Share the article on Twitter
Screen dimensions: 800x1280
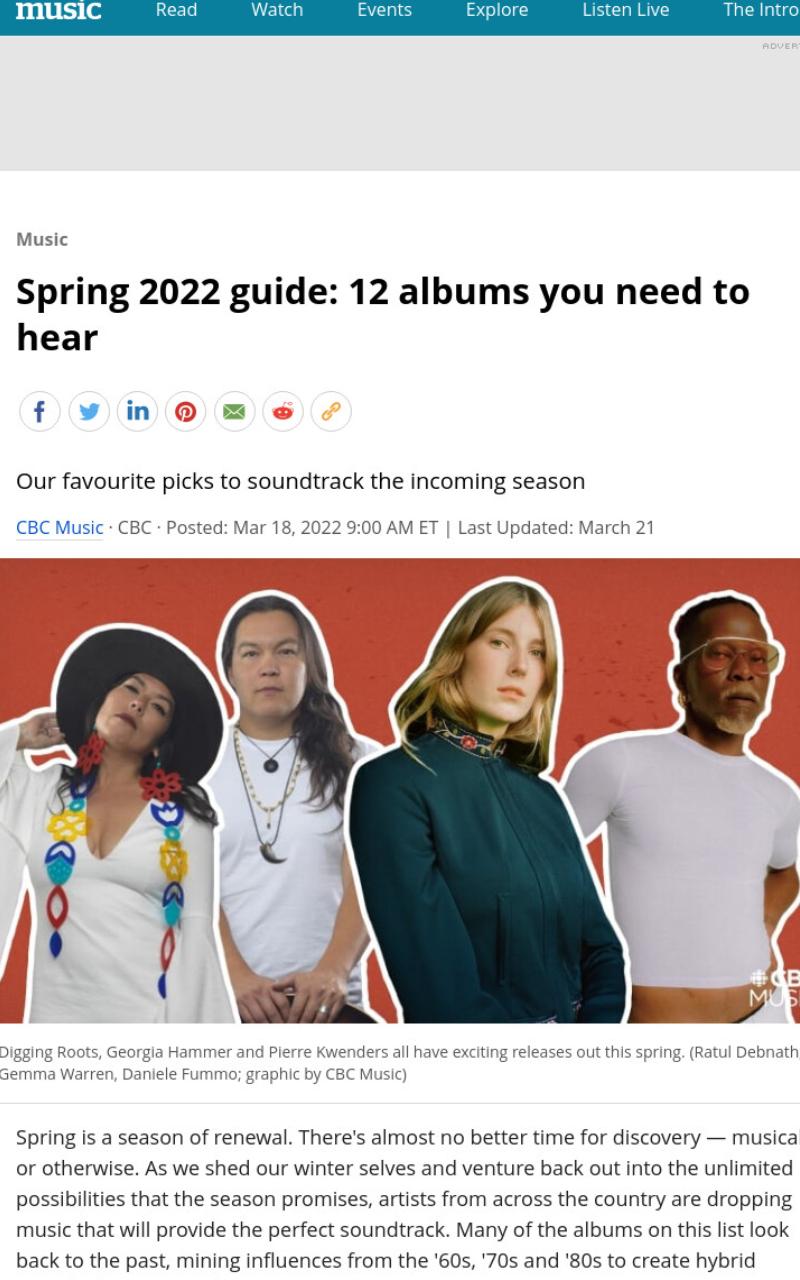click(89, 411)
